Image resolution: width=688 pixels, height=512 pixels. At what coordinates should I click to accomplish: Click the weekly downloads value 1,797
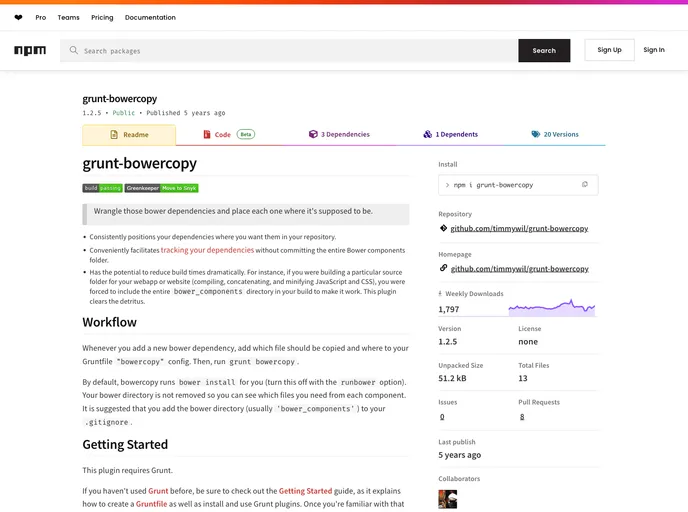(x=448, y=309)
